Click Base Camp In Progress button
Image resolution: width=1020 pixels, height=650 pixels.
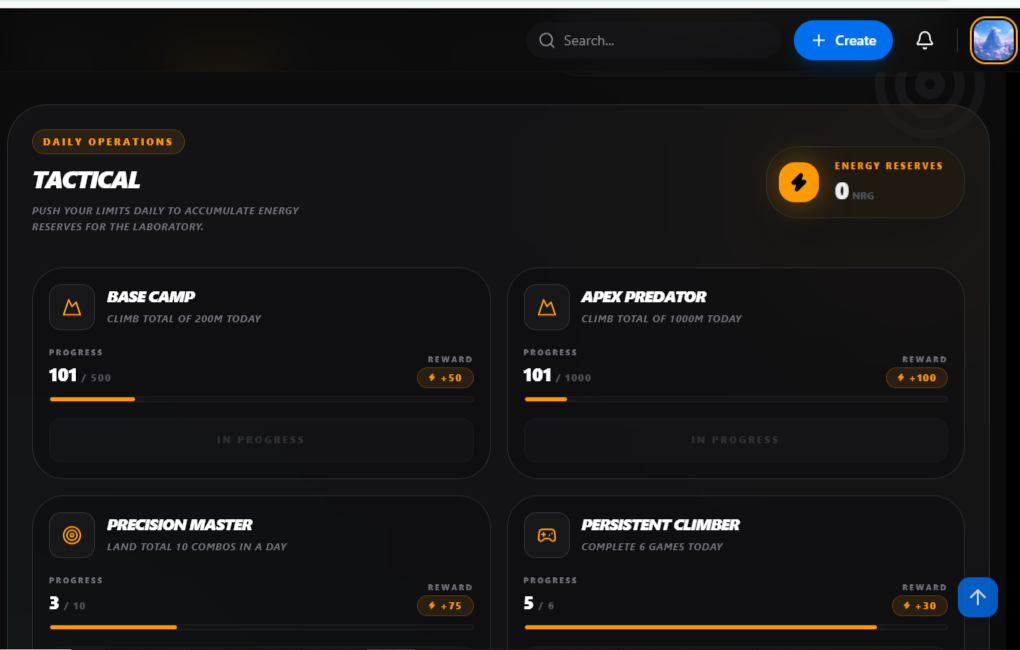coord(261,440)
